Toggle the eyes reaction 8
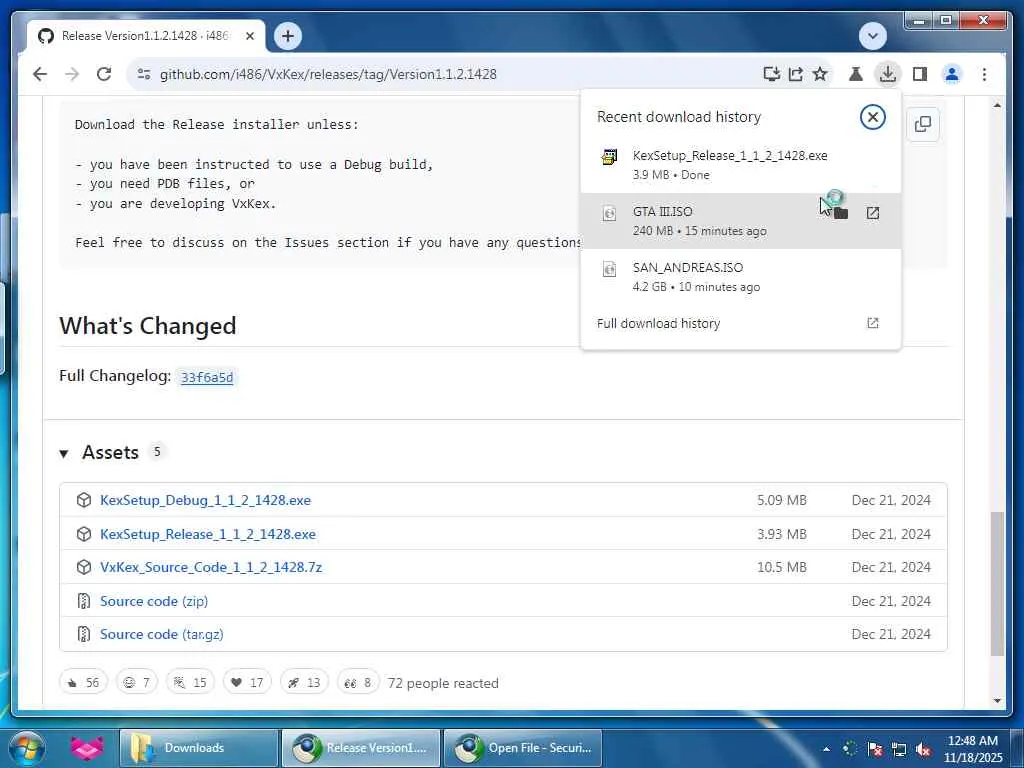 358,682
